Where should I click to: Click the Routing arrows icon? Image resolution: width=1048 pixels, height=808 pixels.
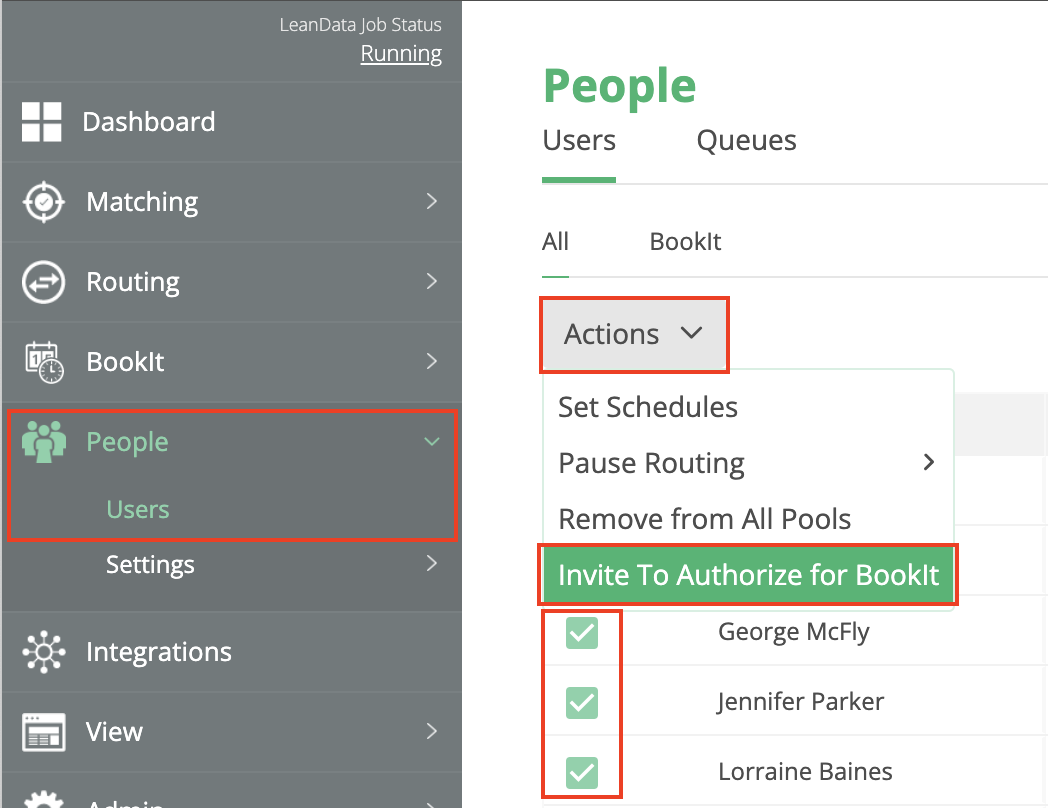(x=43, y=282)
